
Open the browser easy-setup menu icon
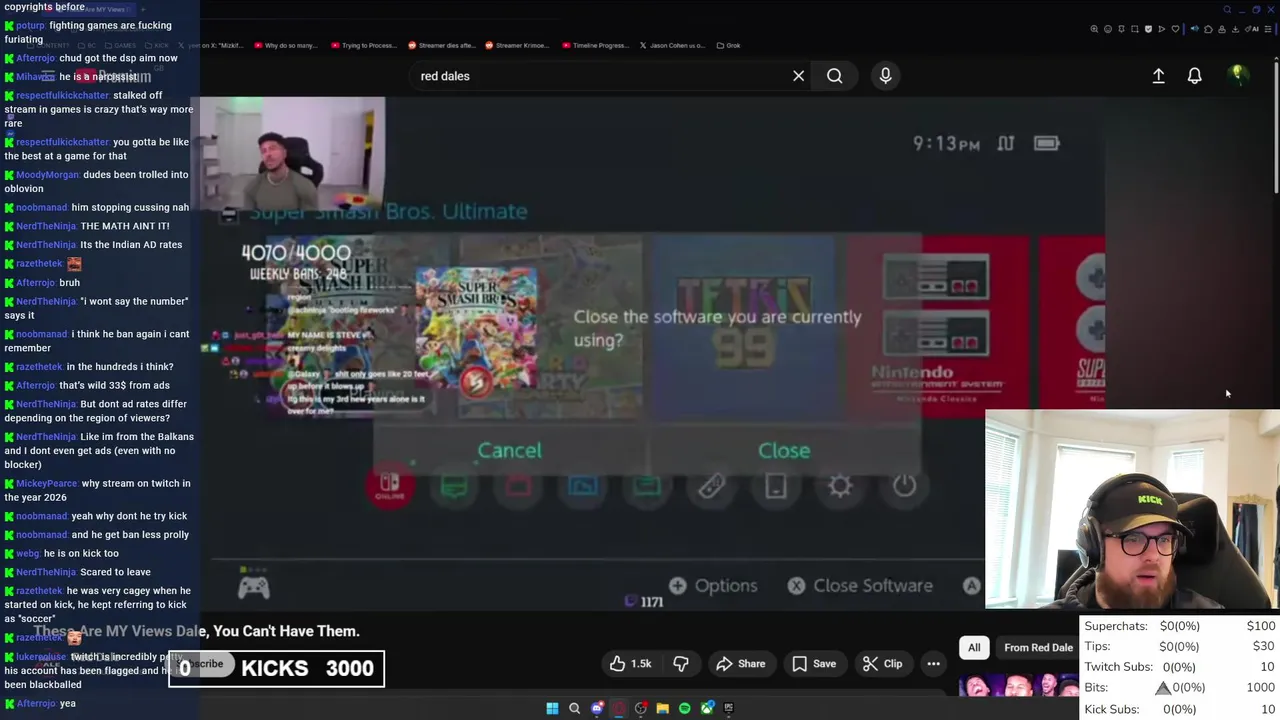click(x=1267, y=29)
